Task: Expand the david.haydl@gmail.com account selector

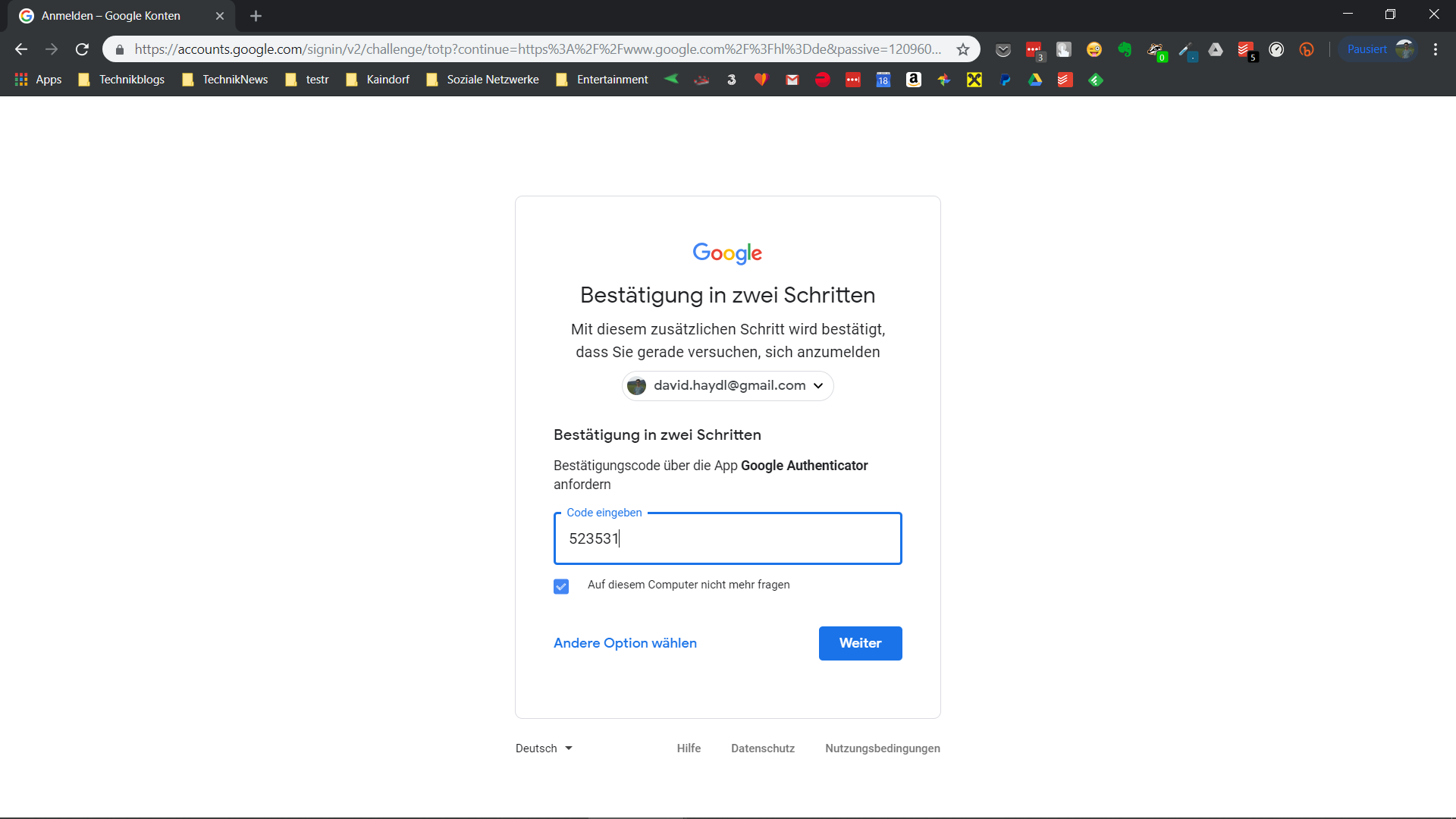Action: (x=727, y=386)
